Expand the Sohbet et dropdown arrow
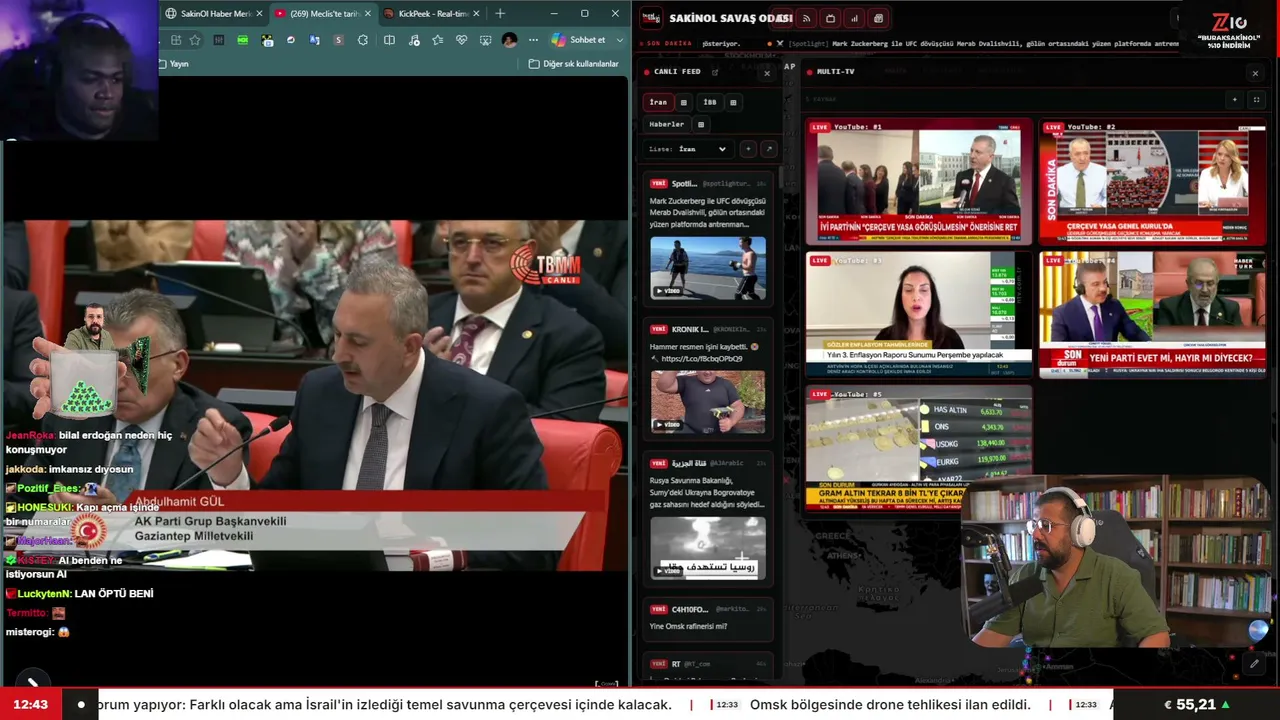 pos(620,40)
